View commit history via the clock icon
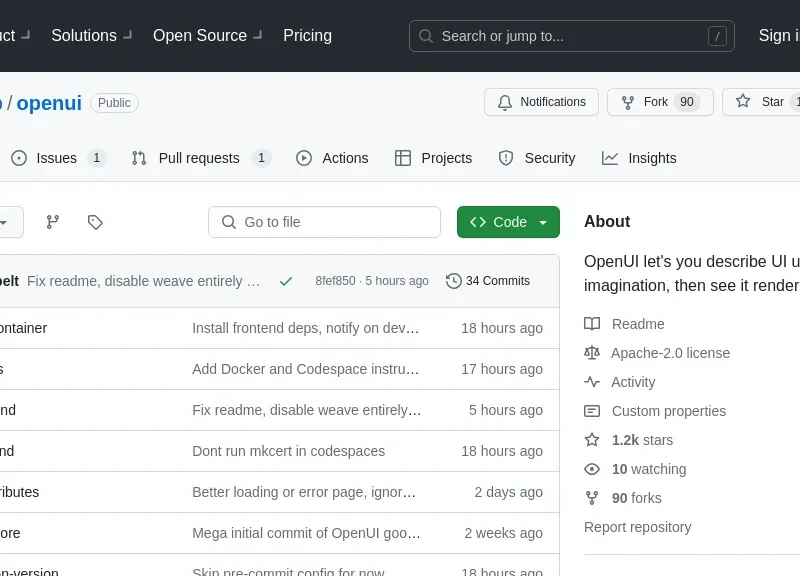800x576 pixels. tap(454, 281)
